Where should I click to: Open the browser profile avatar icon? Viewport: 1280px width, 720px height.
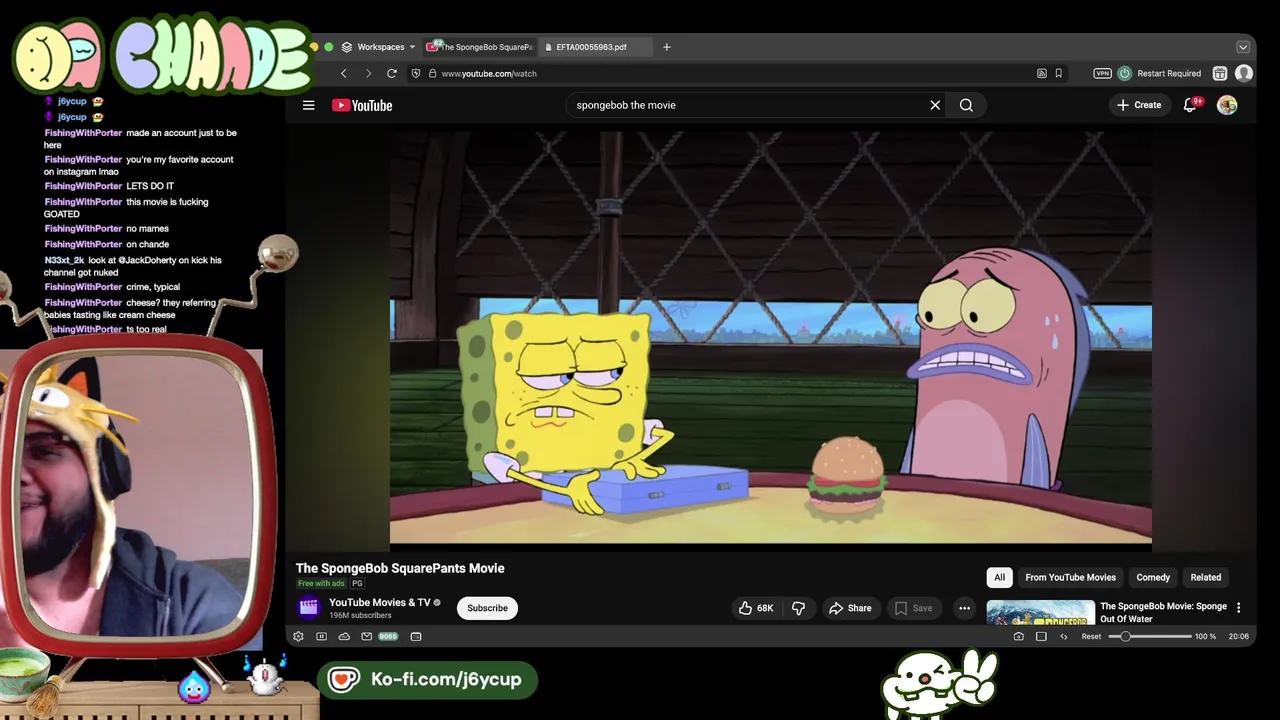(1244, 73)
